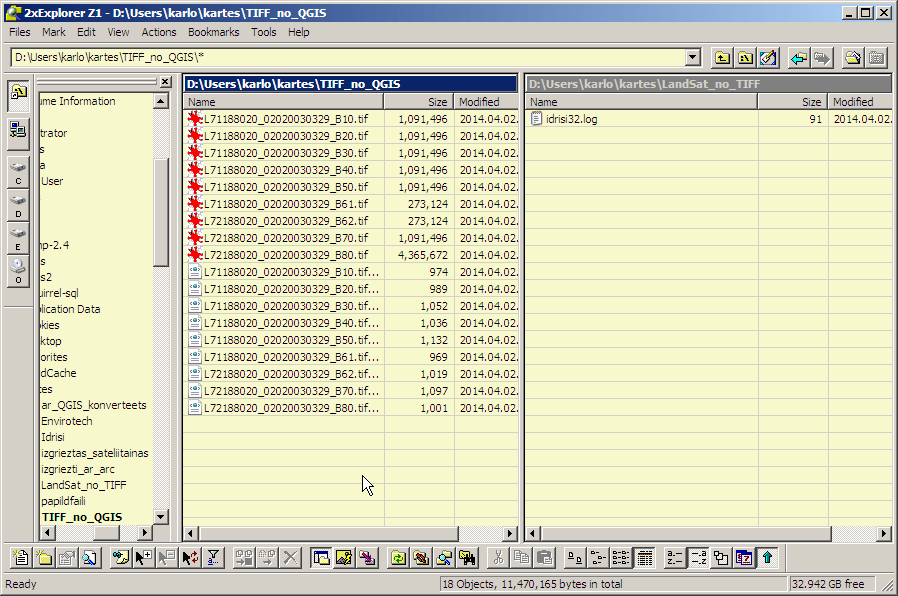Select idrisi32.log in right pane
Image resolution: width=898 pixels, height=596 pixels.
pos(565,119)
